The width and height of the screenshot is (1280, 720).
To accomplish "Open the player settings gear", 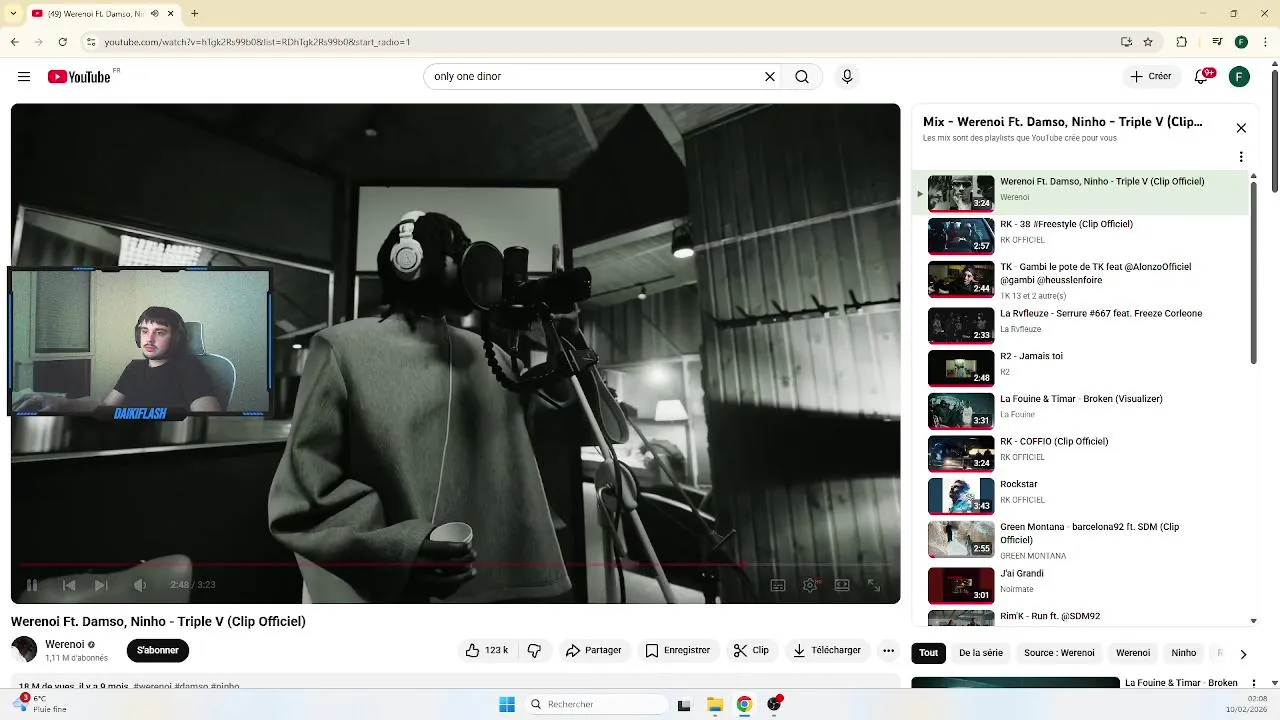I will [811, 586].
